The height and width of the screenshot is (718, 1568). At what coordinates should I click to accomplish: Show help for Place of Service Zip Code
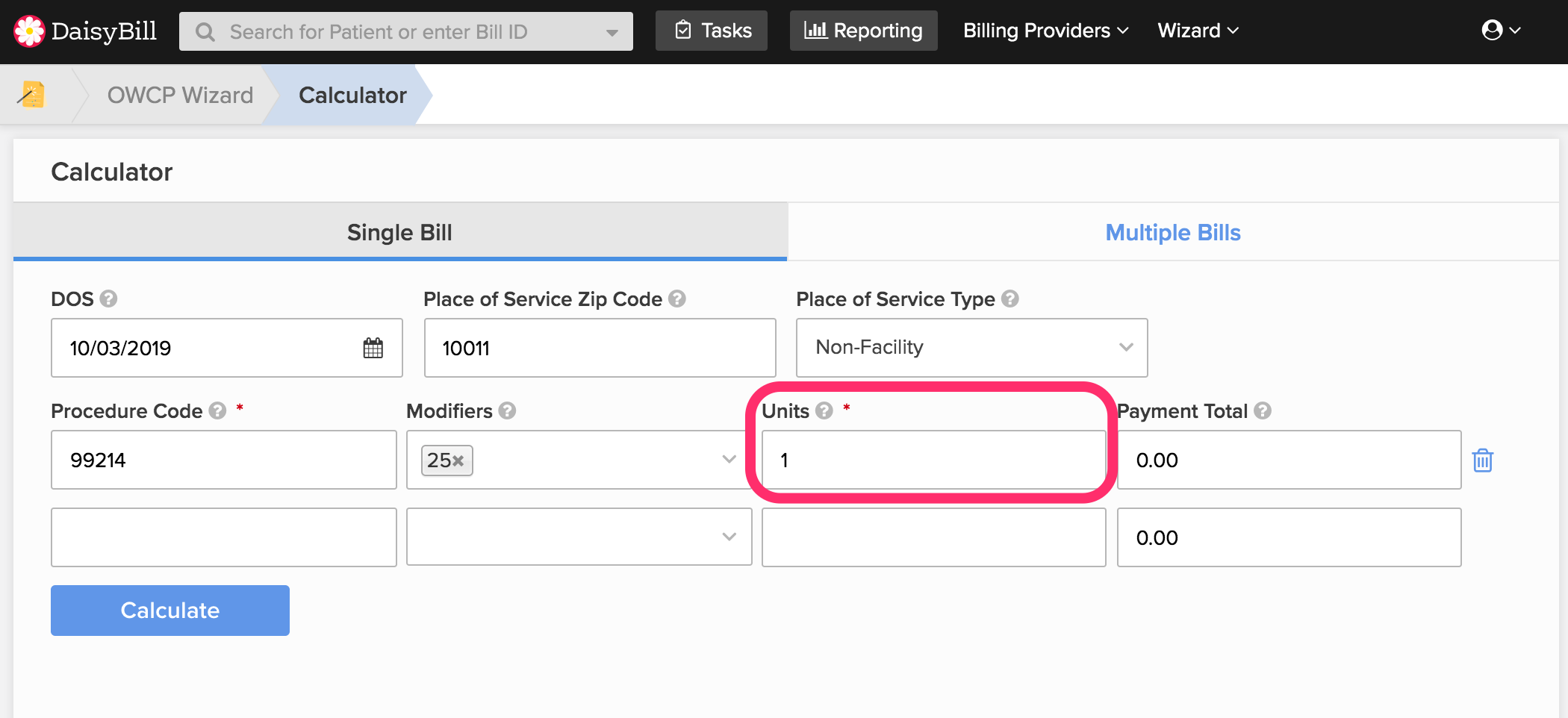677,299
